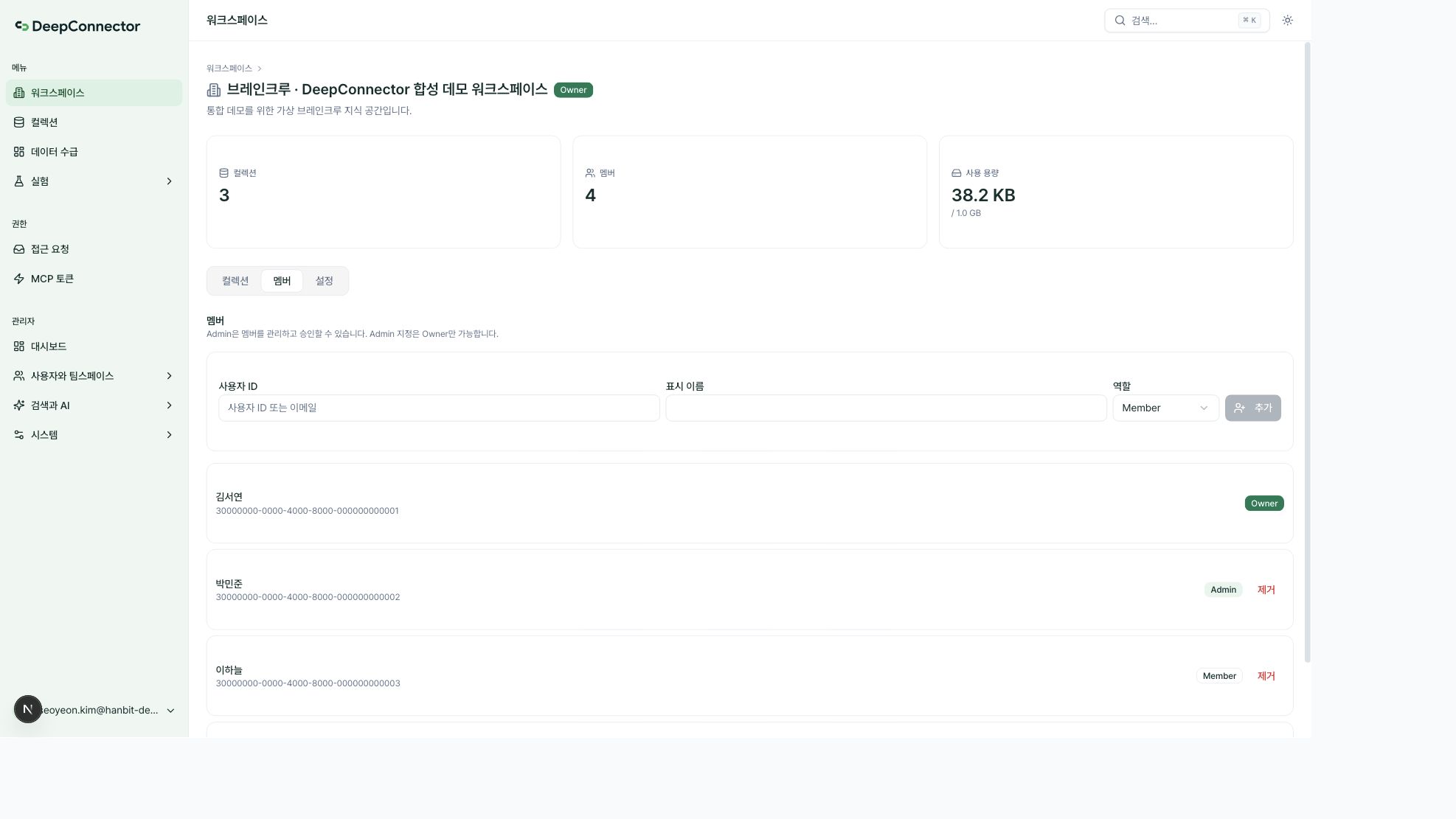This screenshot has width=1456, height=819.
Task: Go to 컬렉션 in the sidebar
Action: (x=94, y=122)
